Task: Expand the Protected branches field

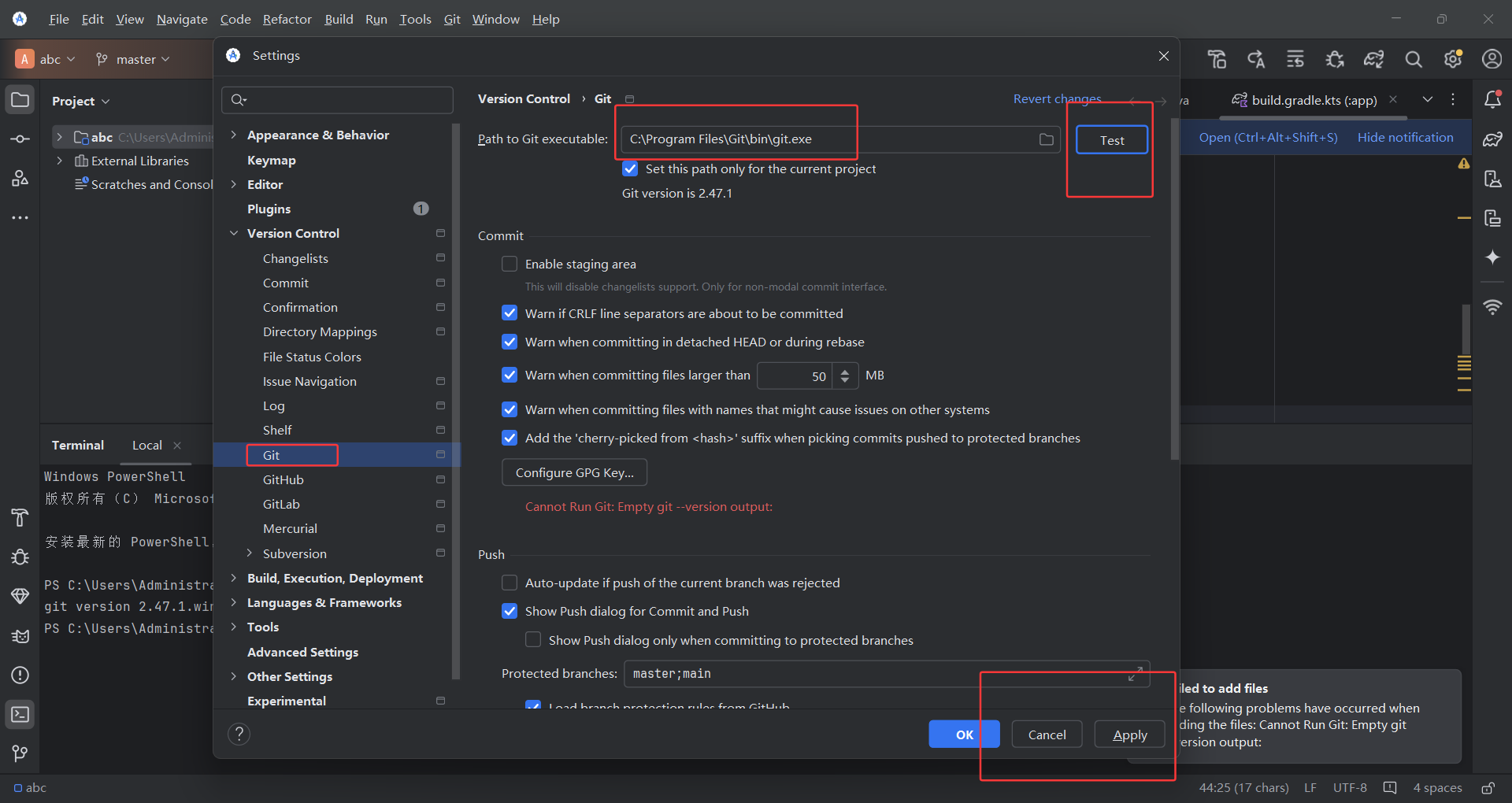Action: (x=1135, y=674)
